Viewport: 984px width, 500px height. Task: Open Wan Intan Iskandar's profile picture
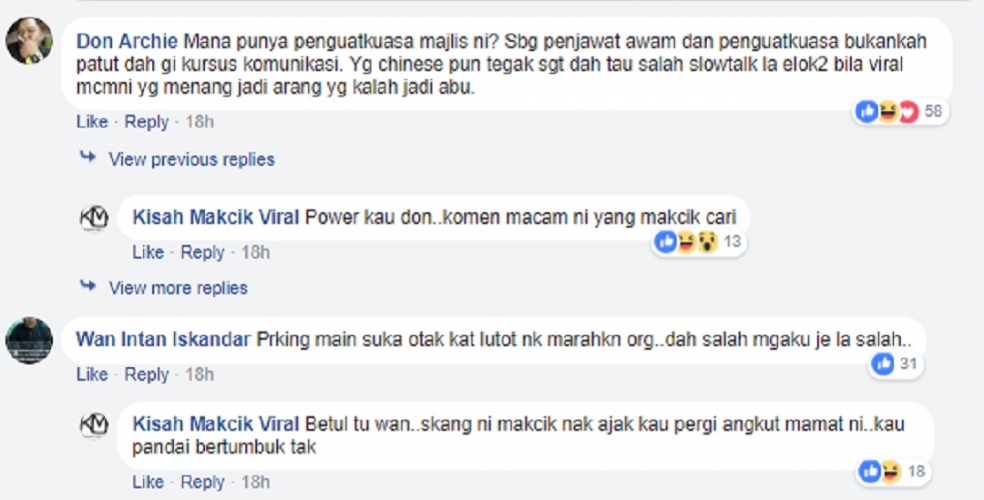(x=29, y=341)
